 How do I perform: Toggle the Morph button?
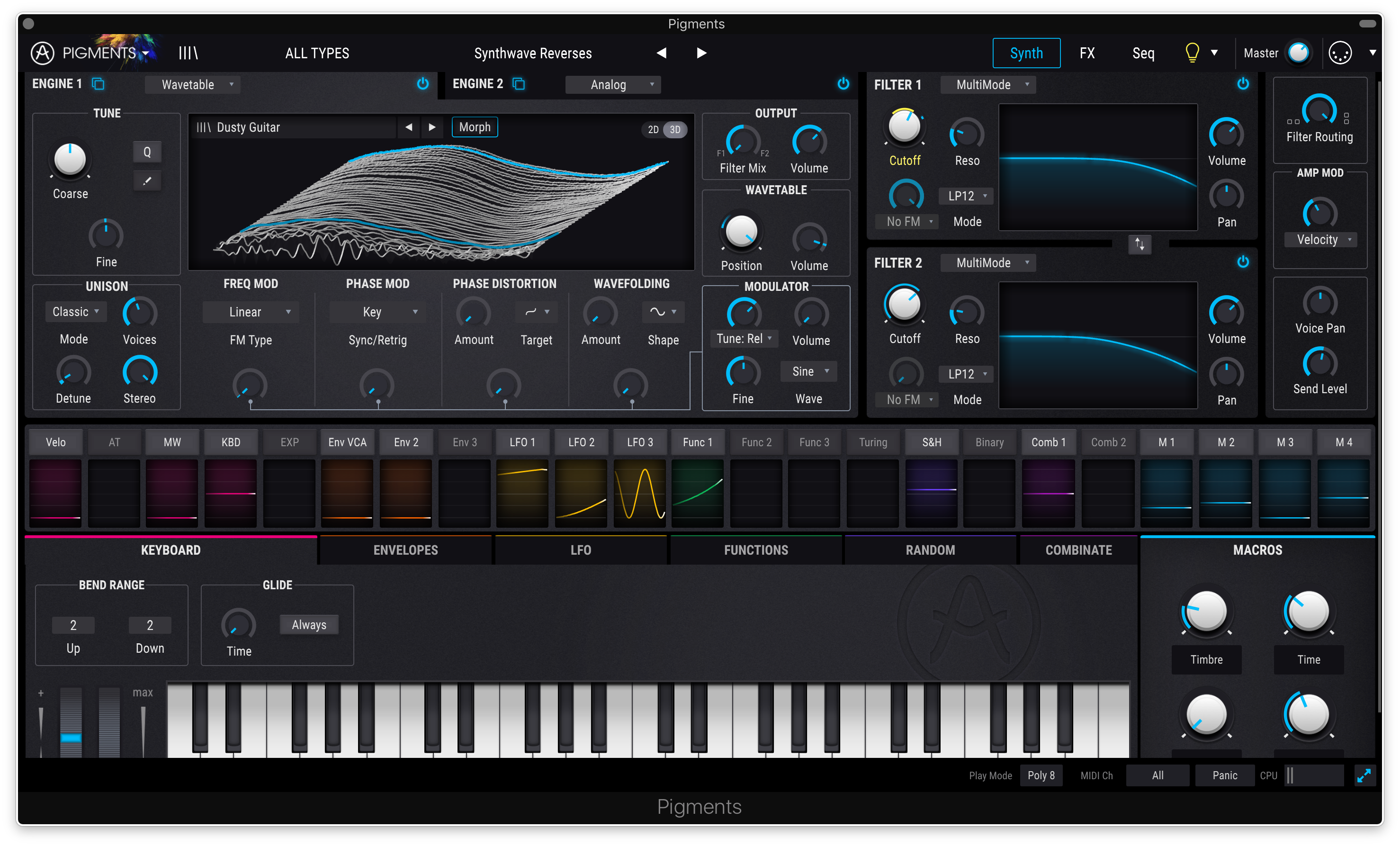pos(475,127)
